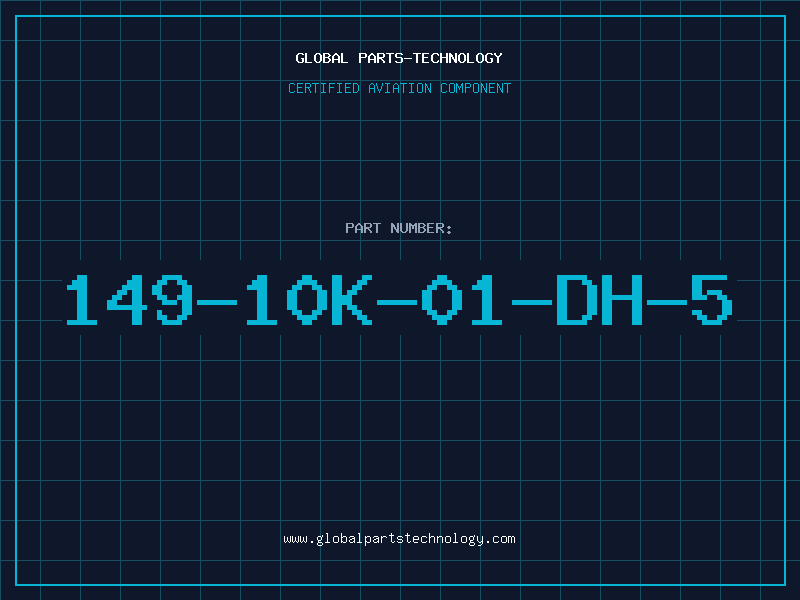This screenshot has height=600, width=800.
Task: Click the dash between 149 and 10K
Action: point(217,303)
